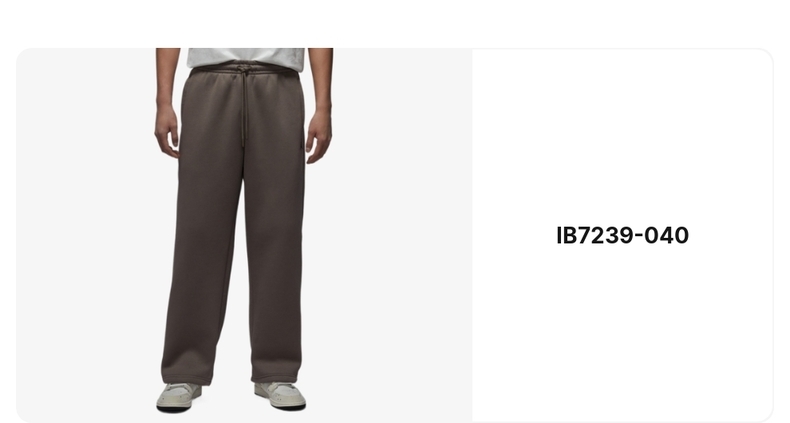The image size is (790, 423).
Task: Select the model's right white sneaker
Action: (280, 396)
